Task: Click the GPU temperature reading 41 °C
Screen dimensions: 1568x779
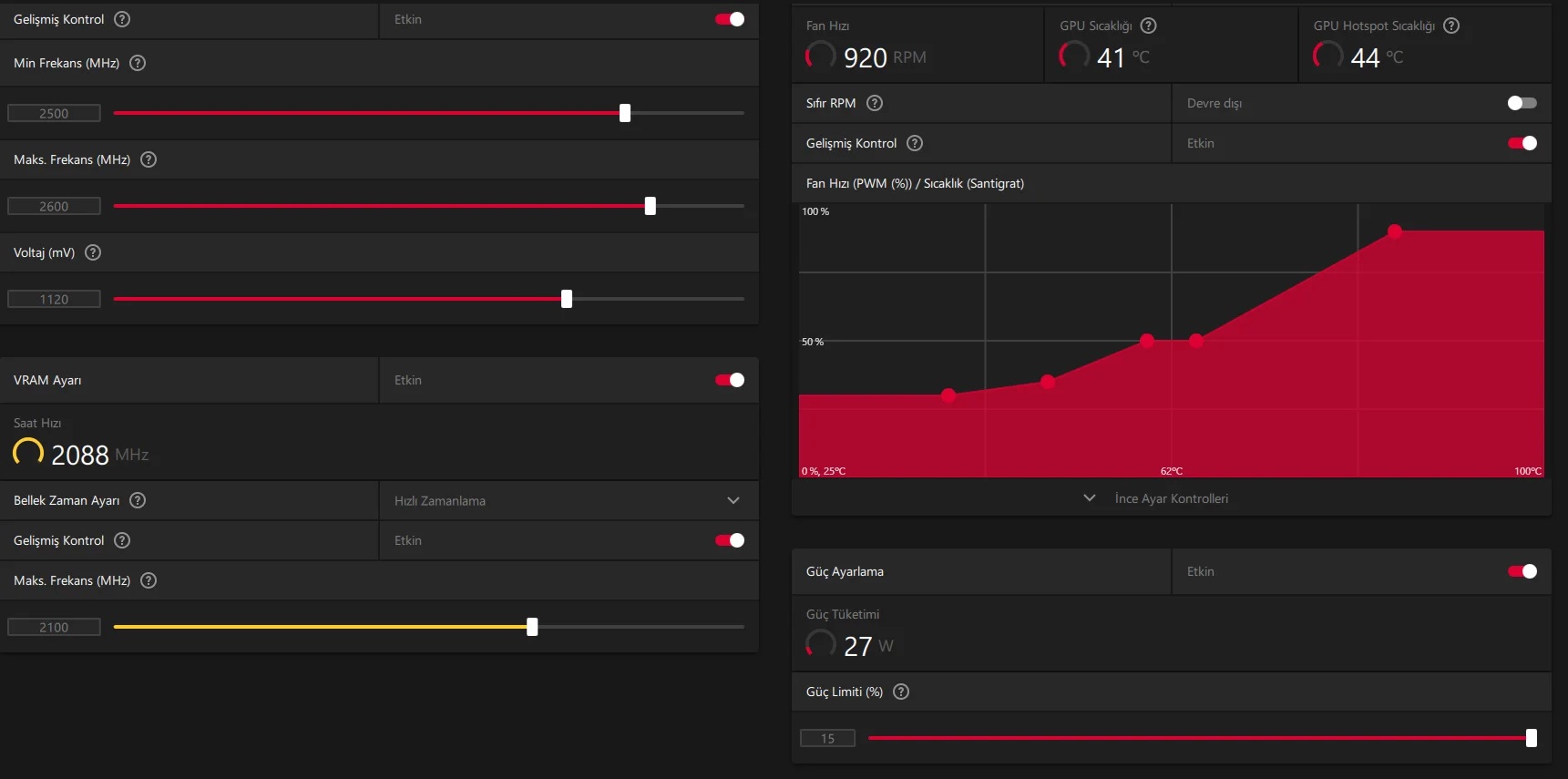Action: (x=1123, y=57)
